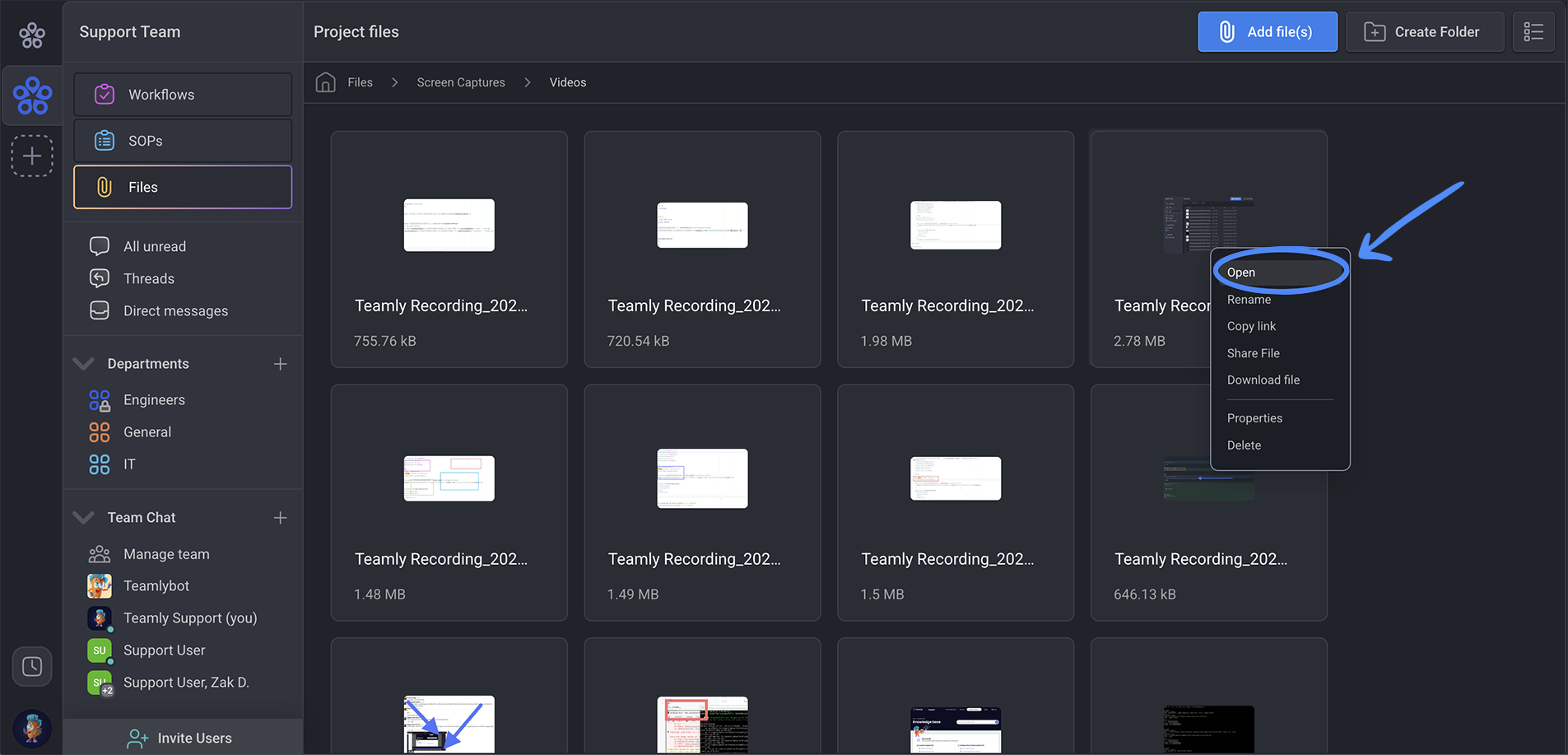
Task: Collapse the Departments section chevron
Action: [x=83, y=363]
